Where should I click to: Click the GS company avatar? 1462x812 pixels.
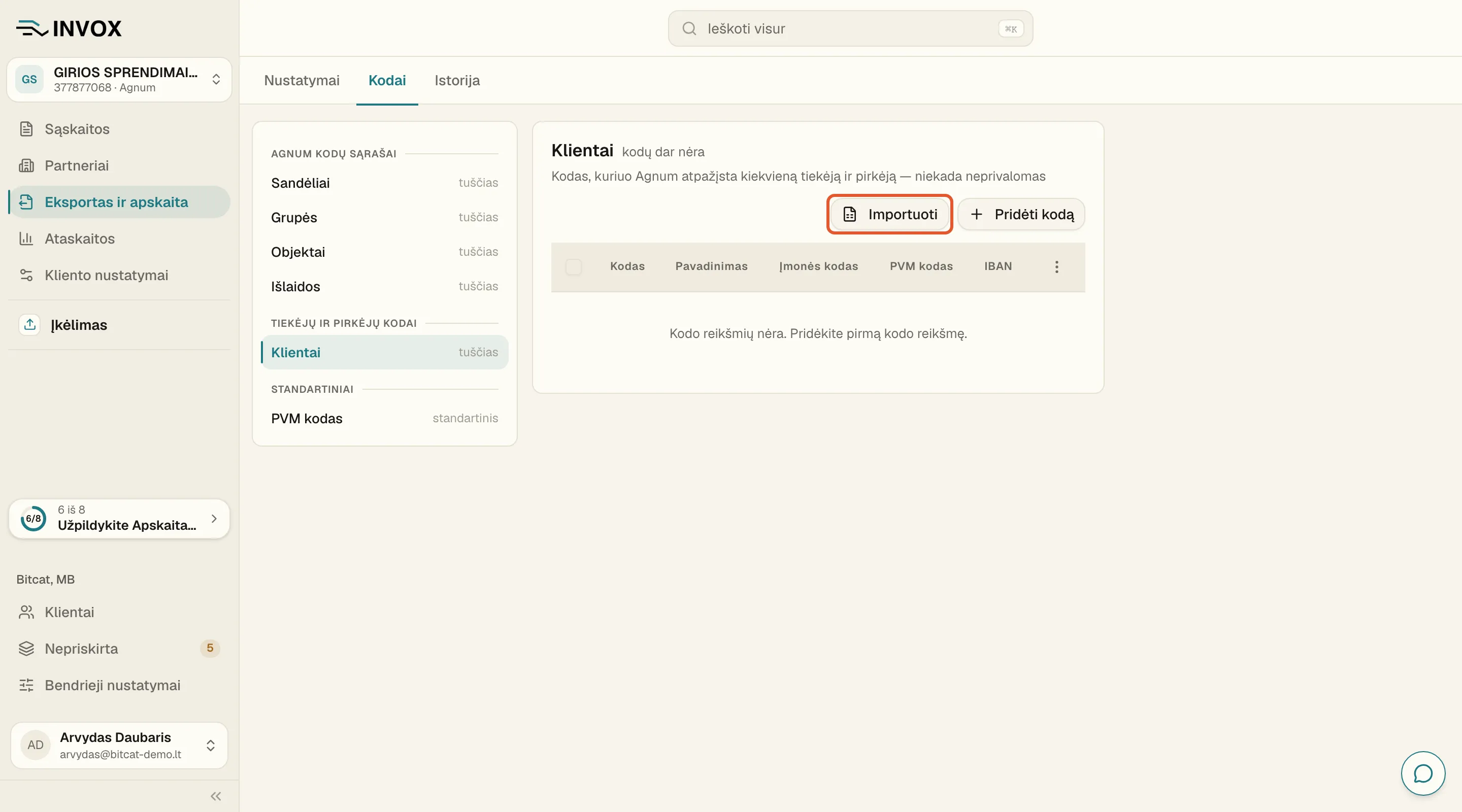pyautogui.click(x=29, y=80)
